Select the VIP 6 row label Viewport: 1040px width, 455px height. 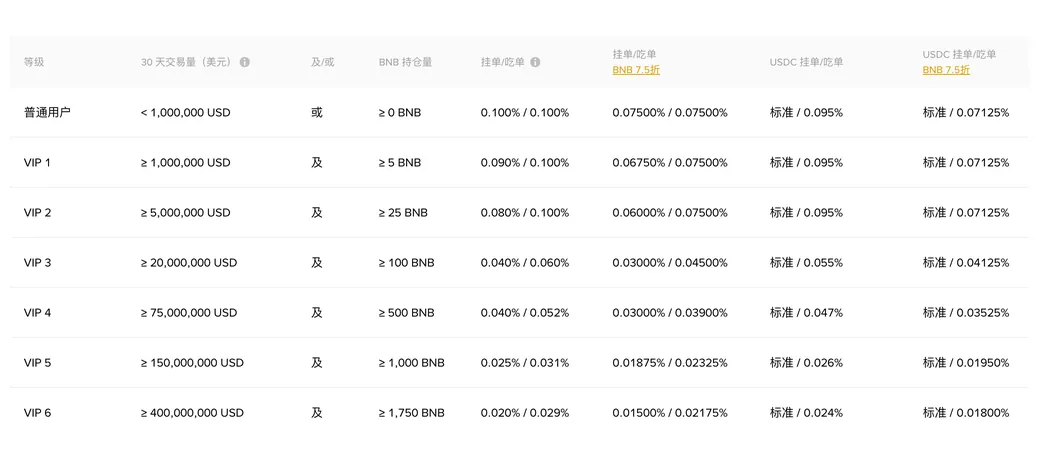pyautogui.click(x=37, y=413)
